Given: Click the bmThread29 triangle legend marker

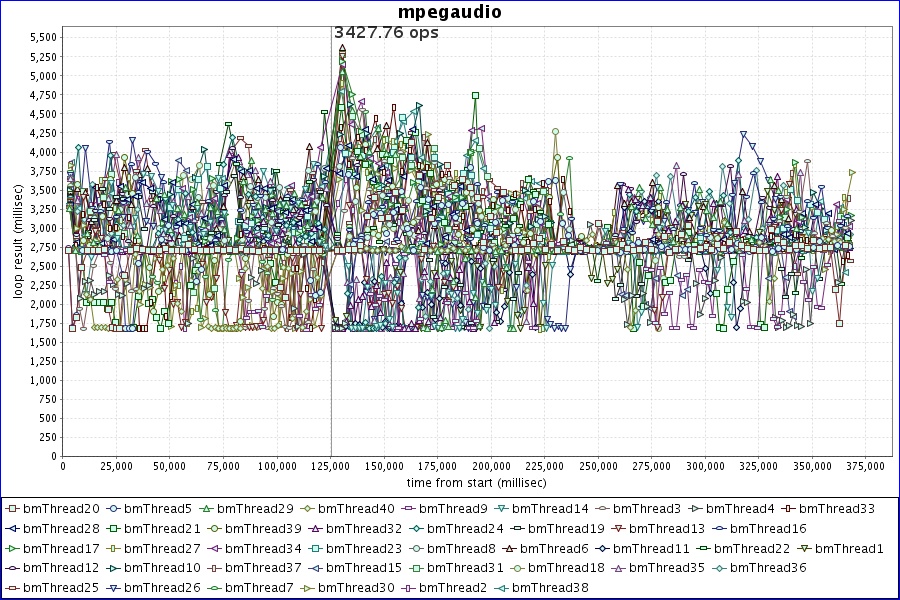Looking at the screenshot, I should click(x=205, y=509).
